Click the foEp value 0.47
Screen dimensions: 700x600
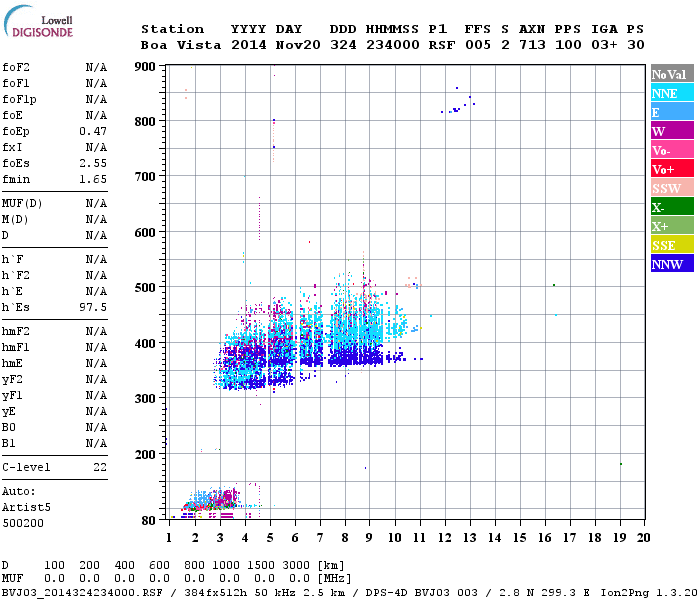(x=93, y=131)
